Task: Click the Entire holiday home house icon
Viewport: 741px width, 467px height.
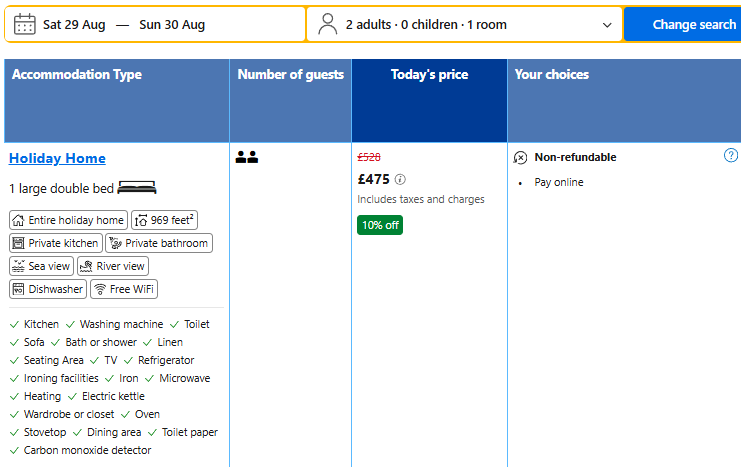Action: pyautogui.click(x=18, y=220)
